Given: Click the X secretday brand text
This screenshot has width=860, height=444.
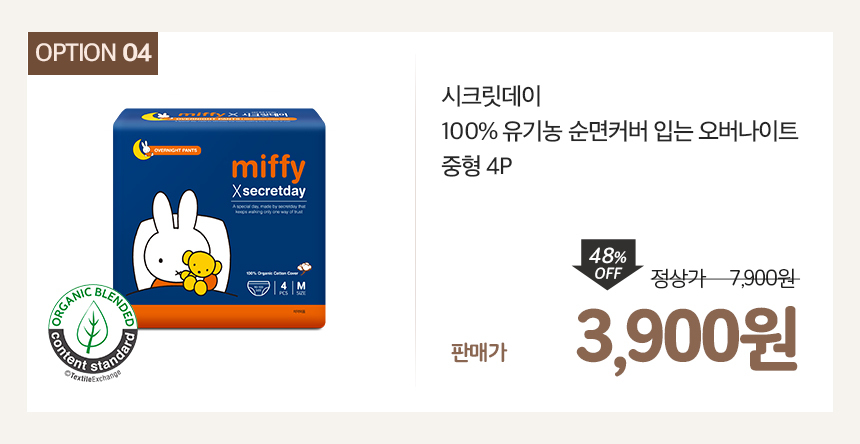Looking at the screenshot, I should 269,191.
